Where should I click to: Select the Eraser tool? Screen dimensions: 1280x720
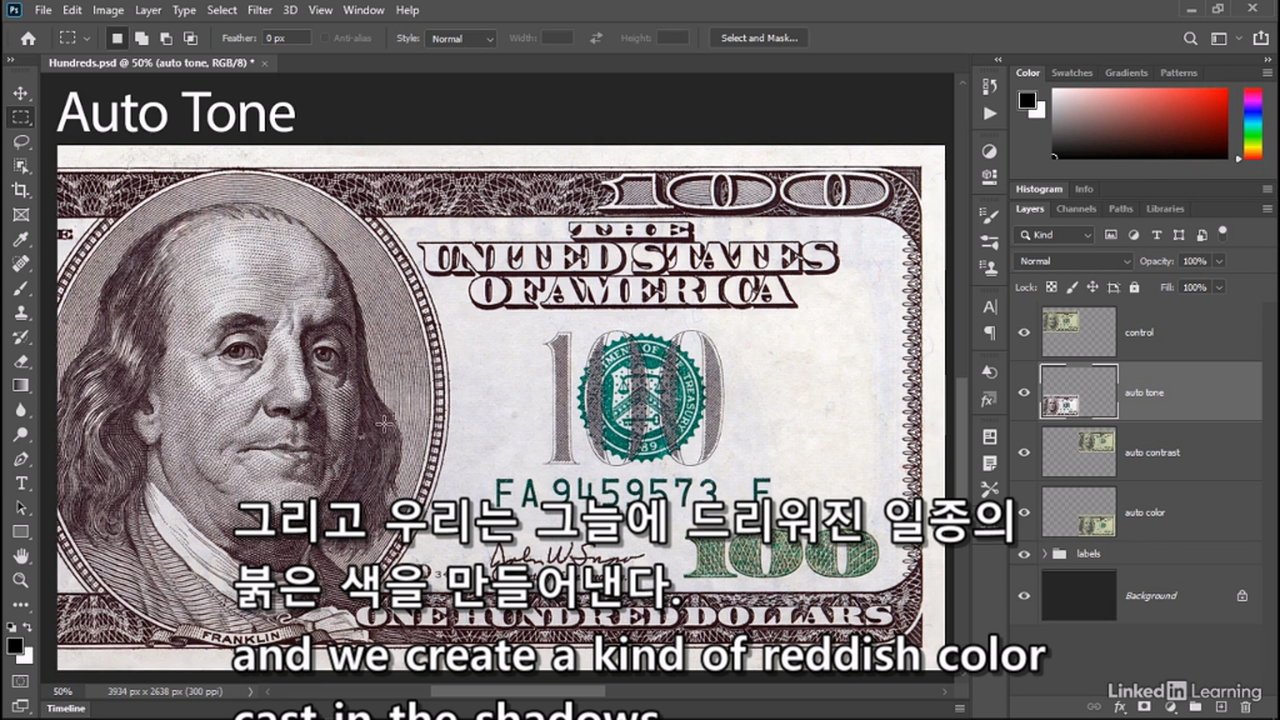tap(21, 361)
